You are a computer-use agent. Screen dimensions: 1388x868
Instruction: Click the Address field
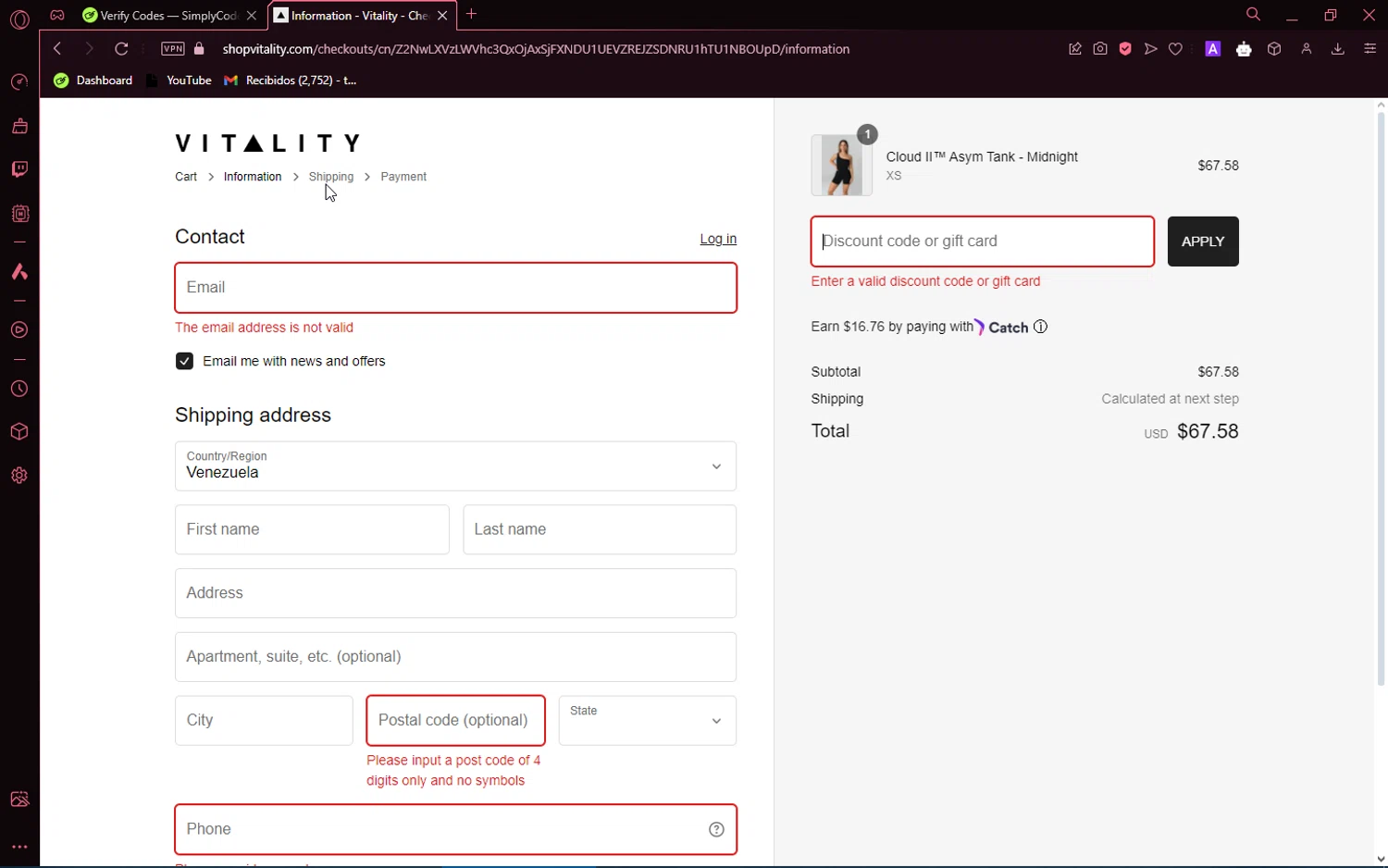(x=455, y=593)
